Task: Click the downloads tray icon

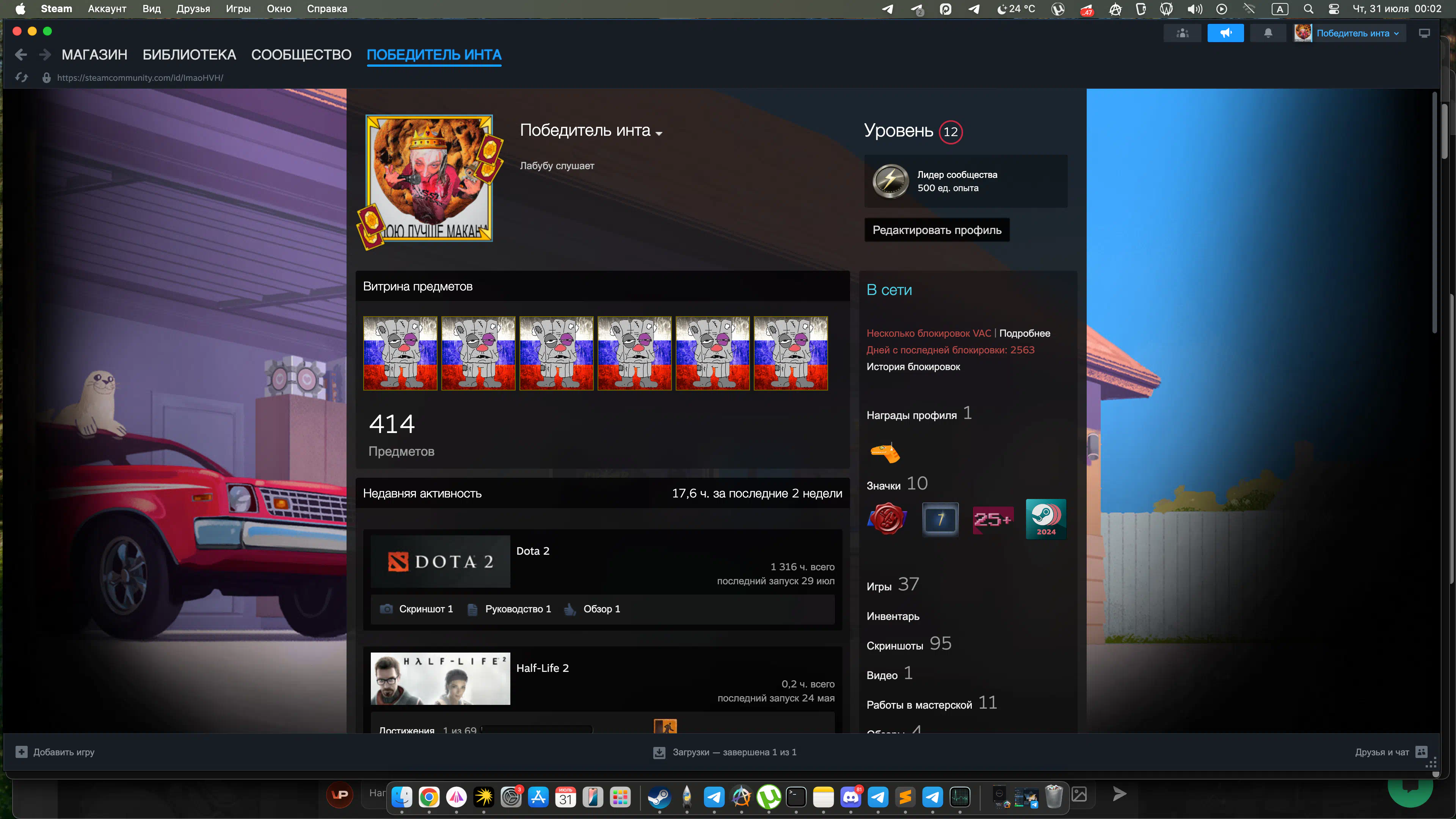Action: pos(659,752)
